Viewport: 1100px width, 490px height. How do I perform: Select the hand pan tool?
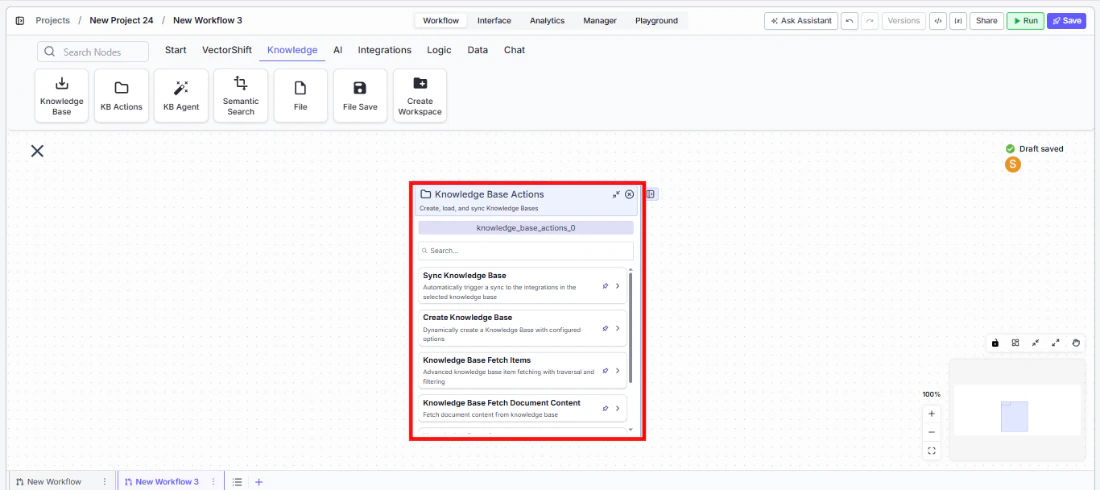click(x=1077, y=343)
